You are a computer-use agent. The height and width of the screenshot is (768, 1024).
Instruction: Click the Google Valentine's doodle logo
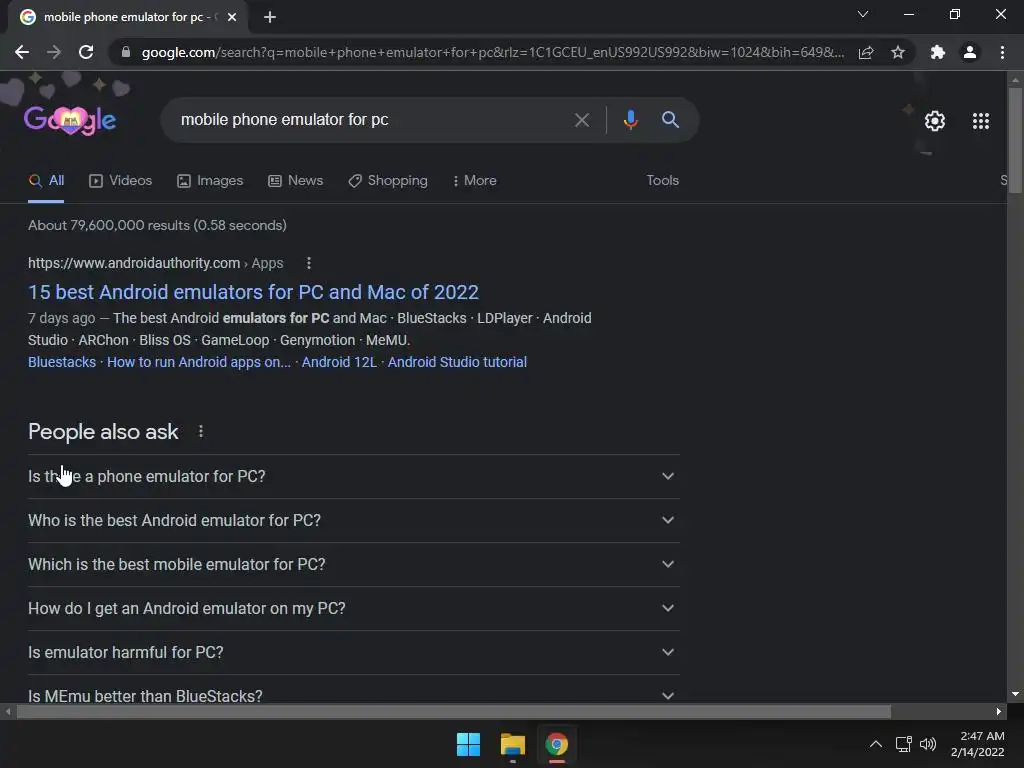click(70, 120)
